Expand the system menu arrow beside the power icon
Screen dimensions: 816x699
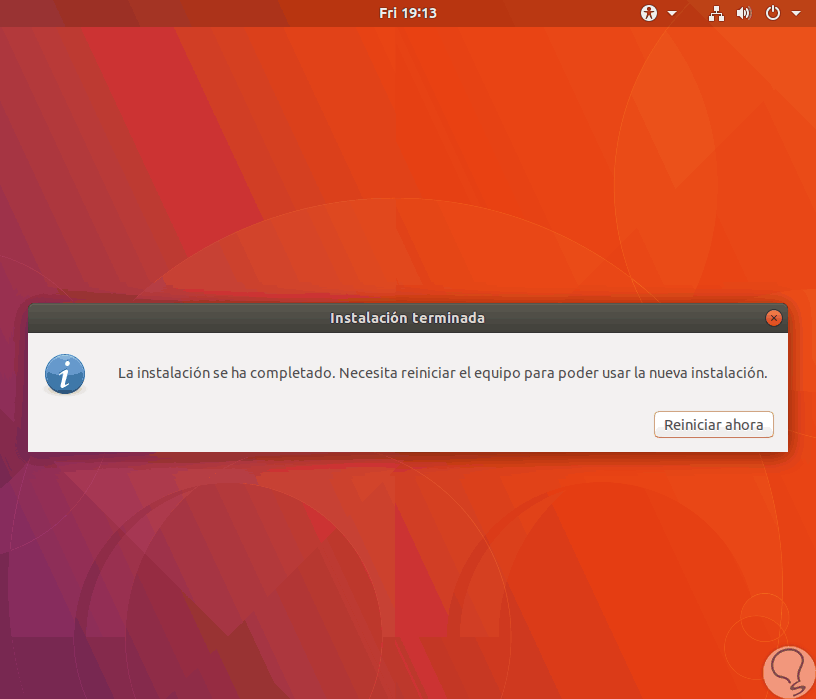coord(796,14)
